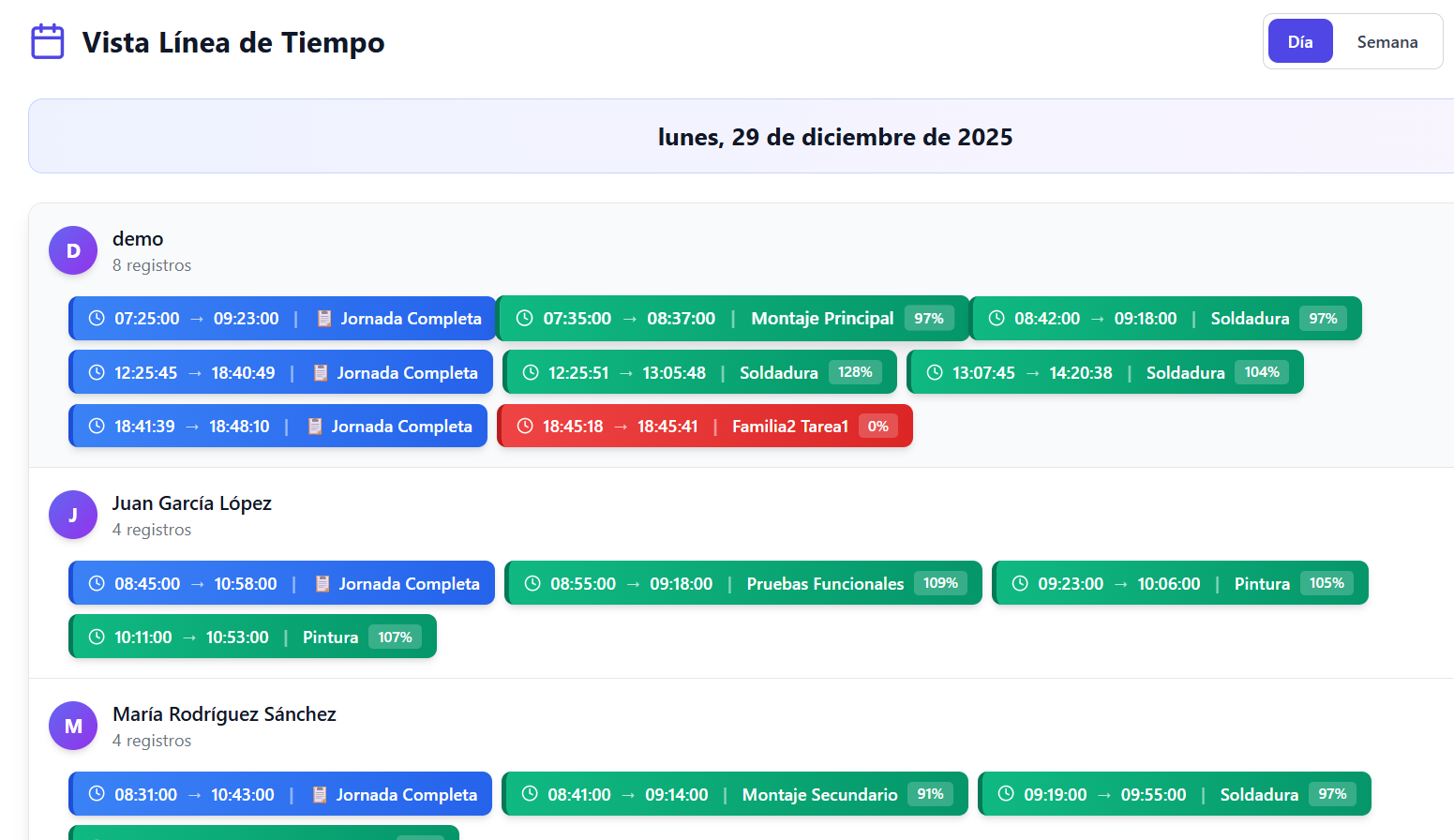Image resolution: width=1454 pixels, height=840 pixels.
Task: Click the demo user avatar D
Action: point(73,250)
